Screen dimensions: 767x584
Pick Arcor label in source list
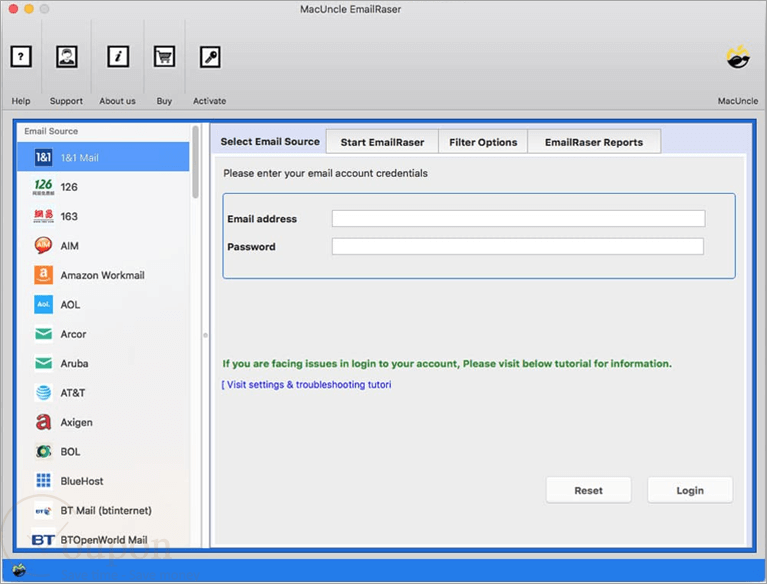click(73, 334)
